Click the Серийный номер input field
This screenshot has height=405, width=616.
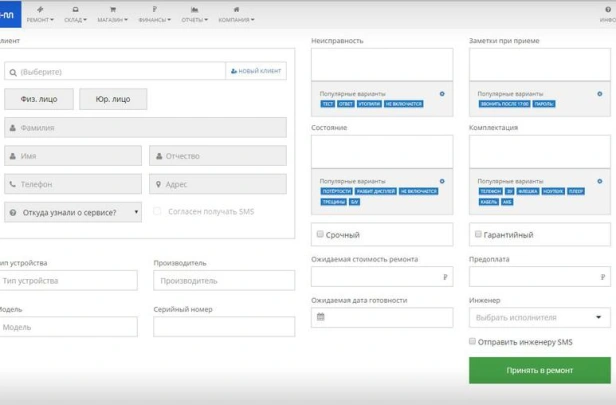click(x=224, y=327)
